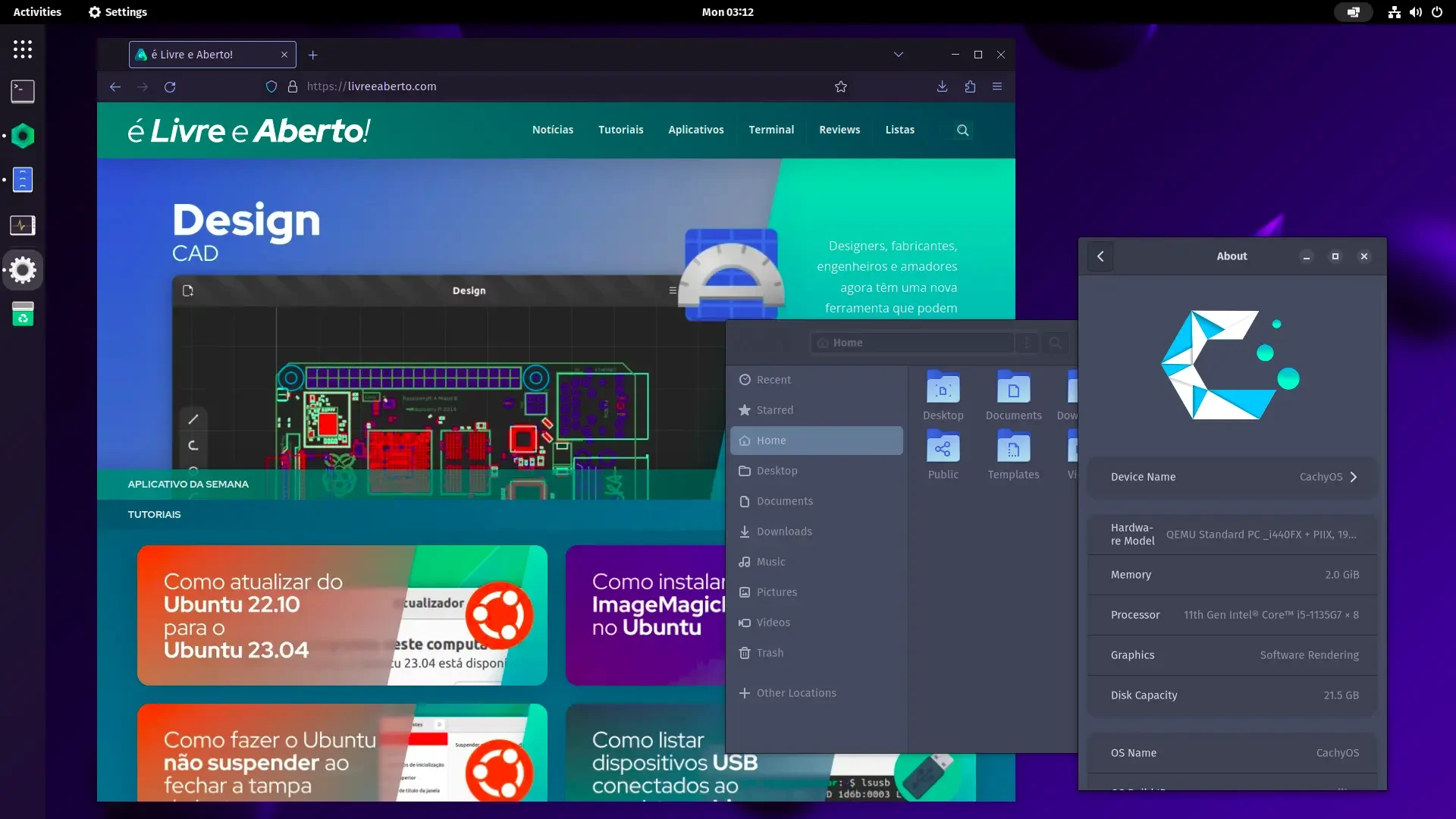Screen dimensions: 1456x819
Task: Select Trash in Files sidebar
Action: [817, 653]
